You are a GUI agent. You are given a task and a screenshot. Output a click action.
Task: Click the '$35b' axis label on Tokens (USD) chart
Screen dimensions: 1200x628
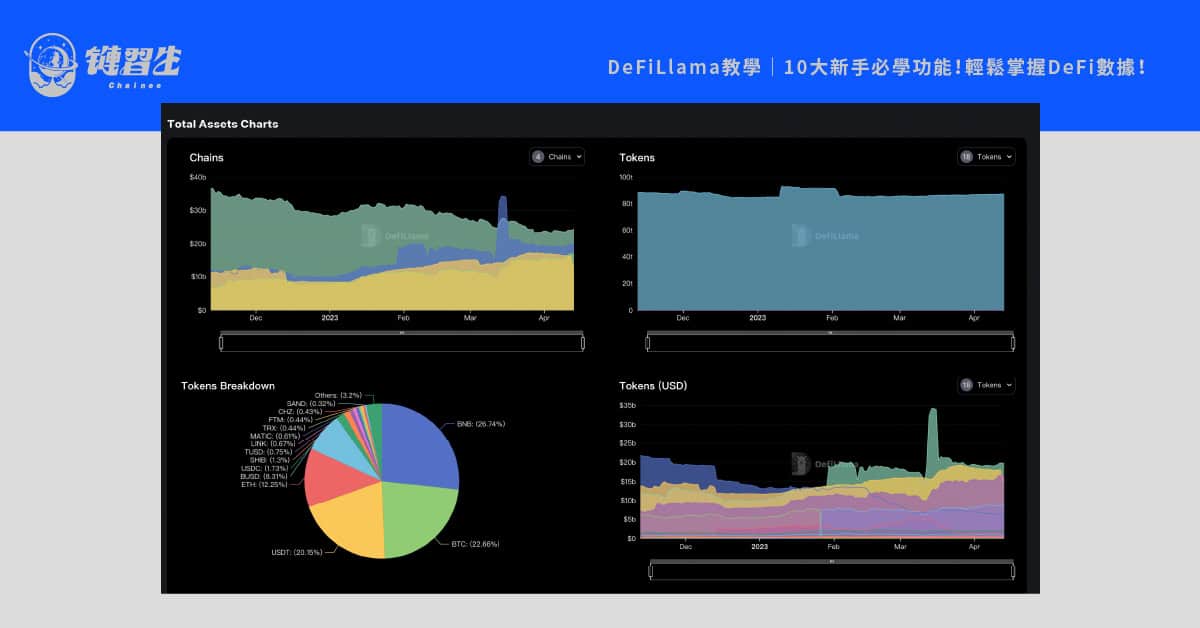627,405
